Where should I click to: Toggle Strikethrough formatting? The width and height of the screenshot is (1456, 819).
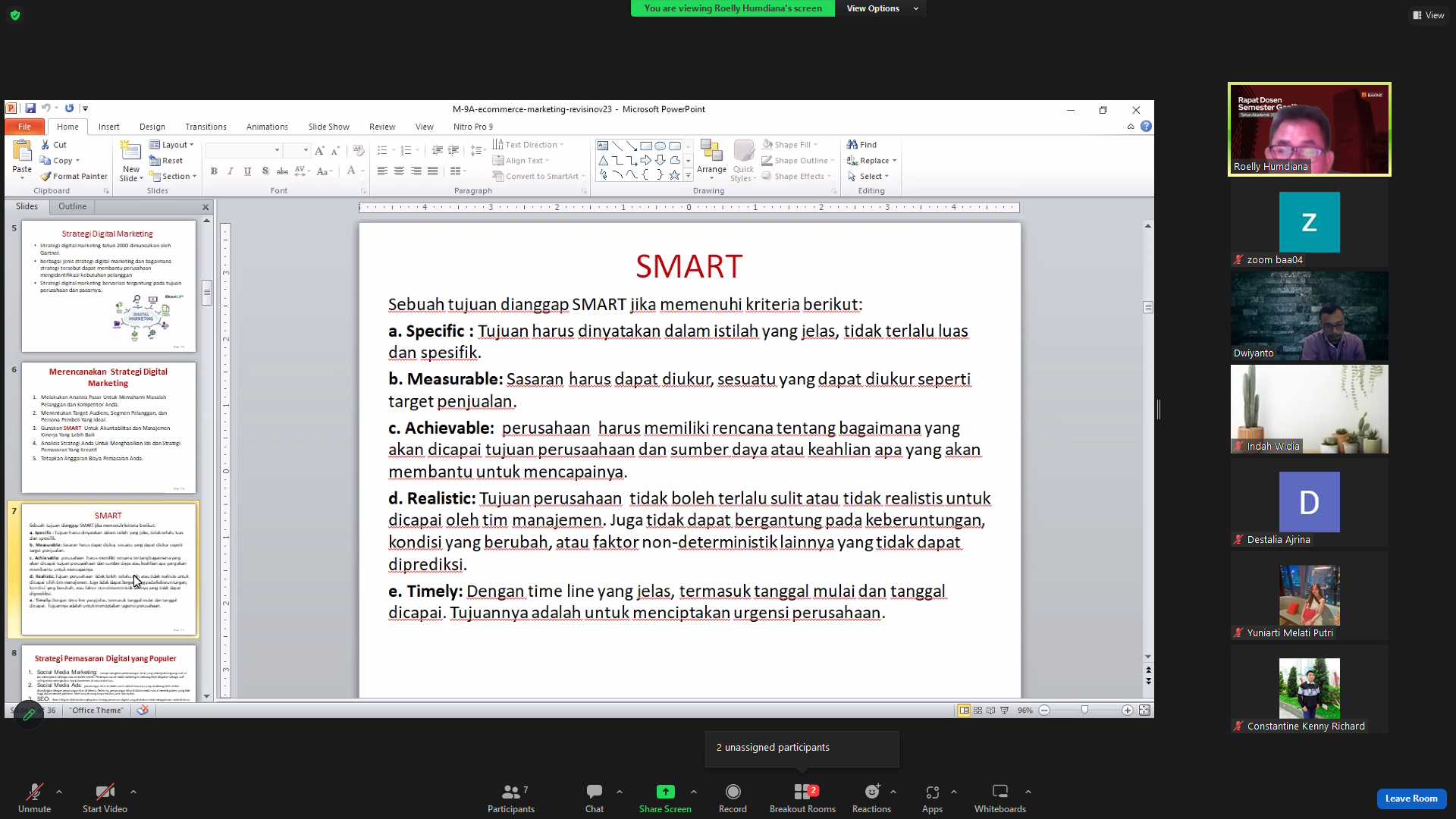point(282,171)
